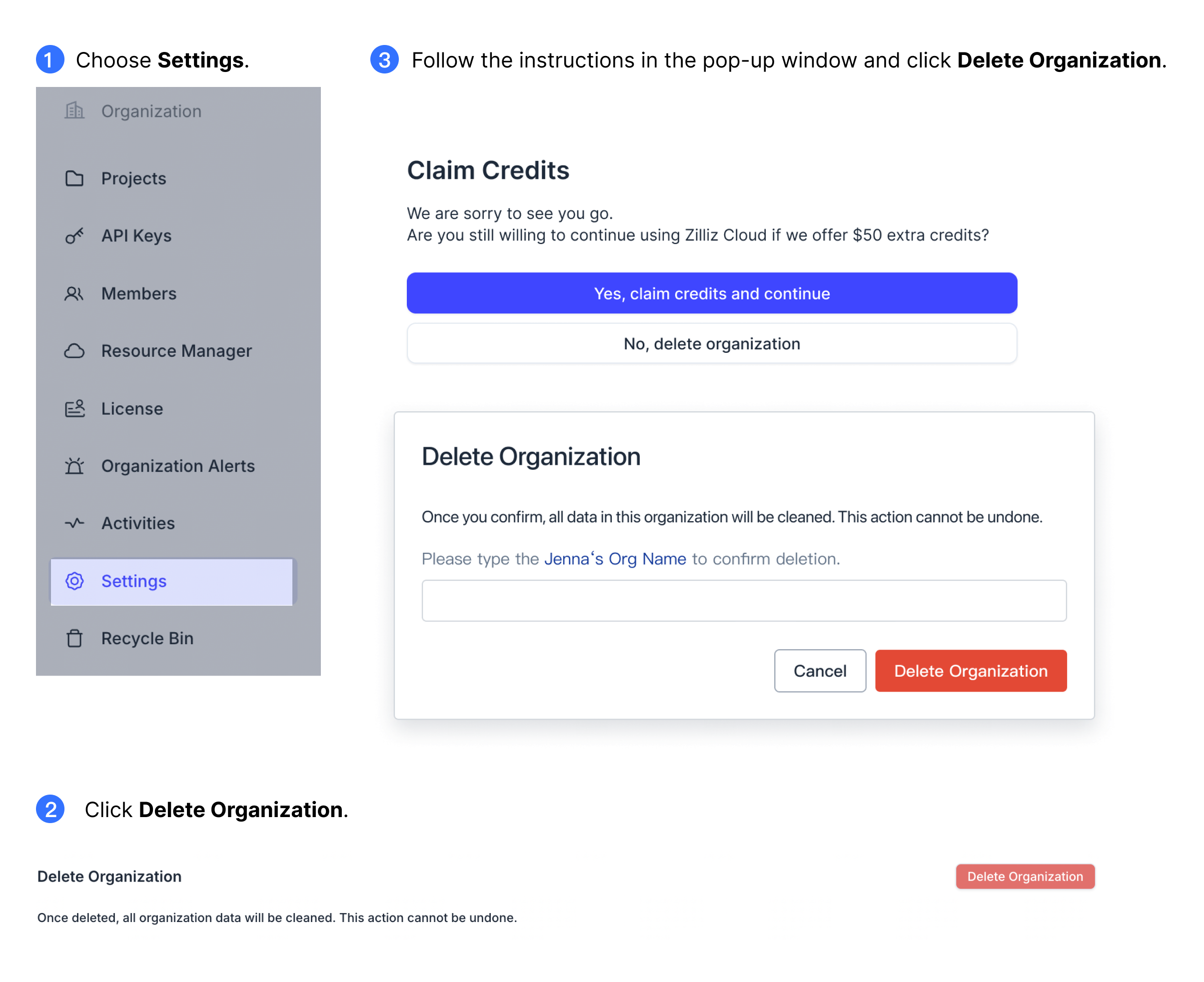Viewport: 1204px width, 982px height.
Task: Click the Organization icon in sidebar
Action: [76, 111]
